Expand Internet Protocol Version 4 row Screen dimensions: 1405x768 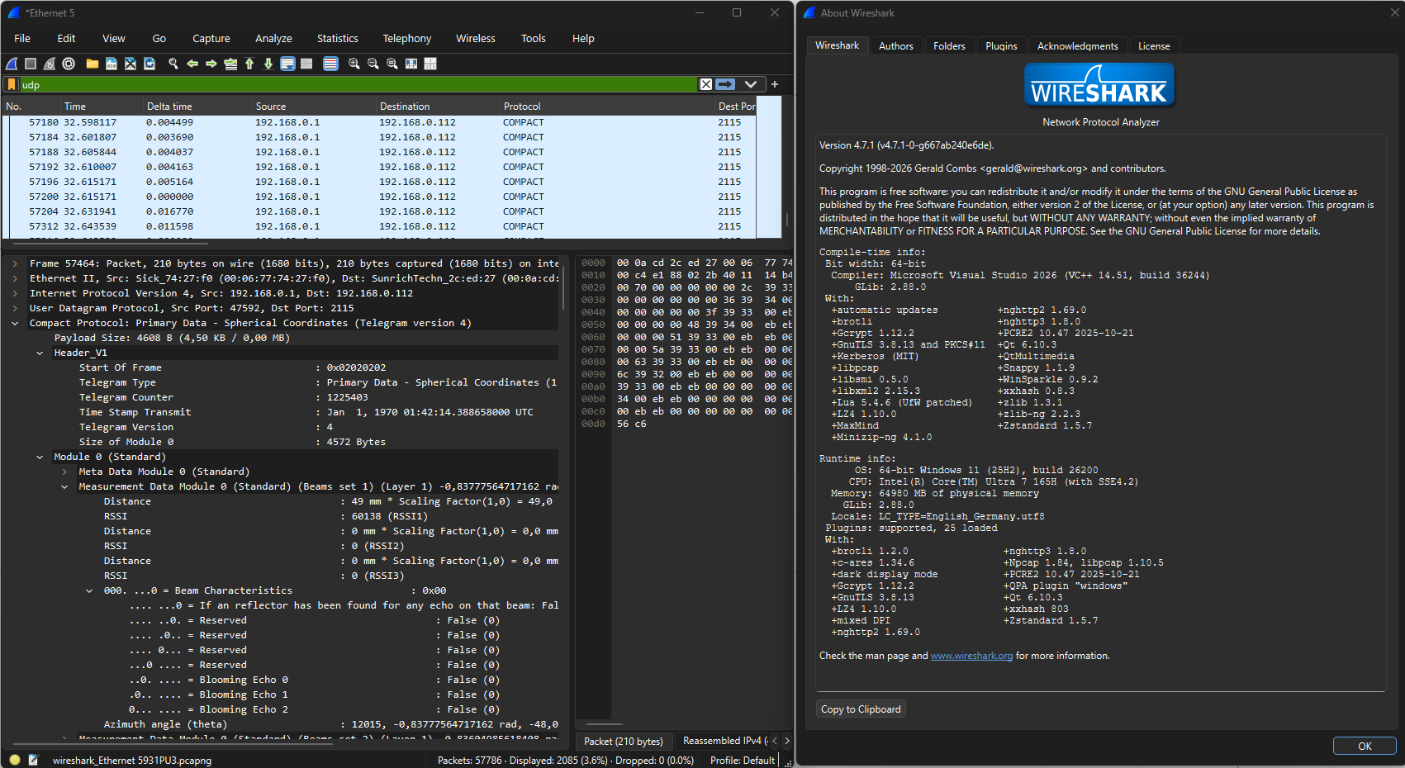pyautogui.click(x=15, y=294)
